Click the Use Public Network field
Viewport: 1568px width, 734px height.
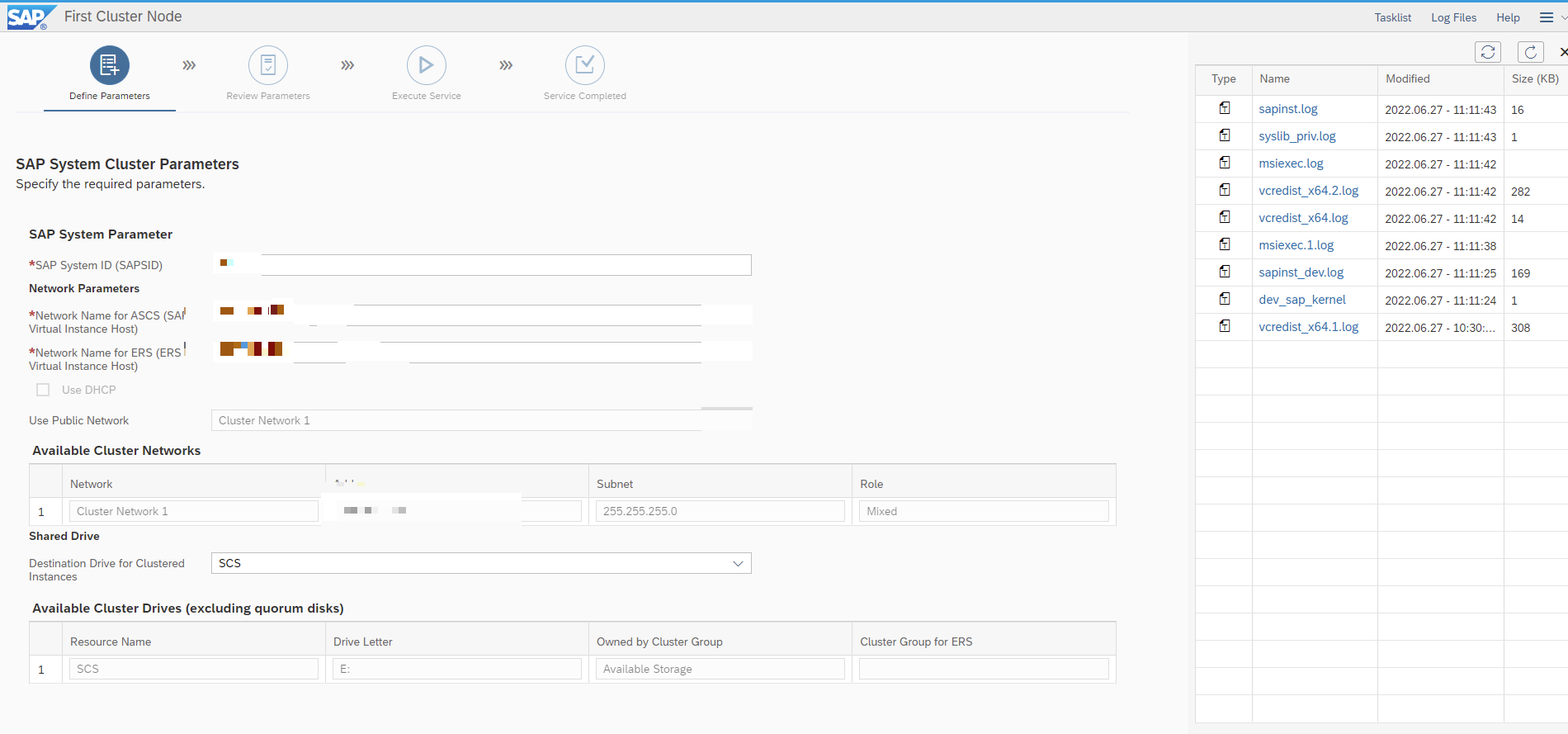pos(481,420)
